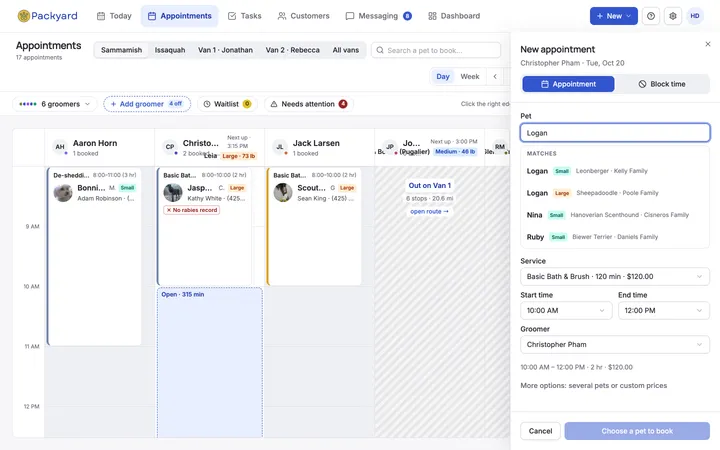Open the Messaging tab
This screenshot has width=720, height=450.
[x=378, y=16]
